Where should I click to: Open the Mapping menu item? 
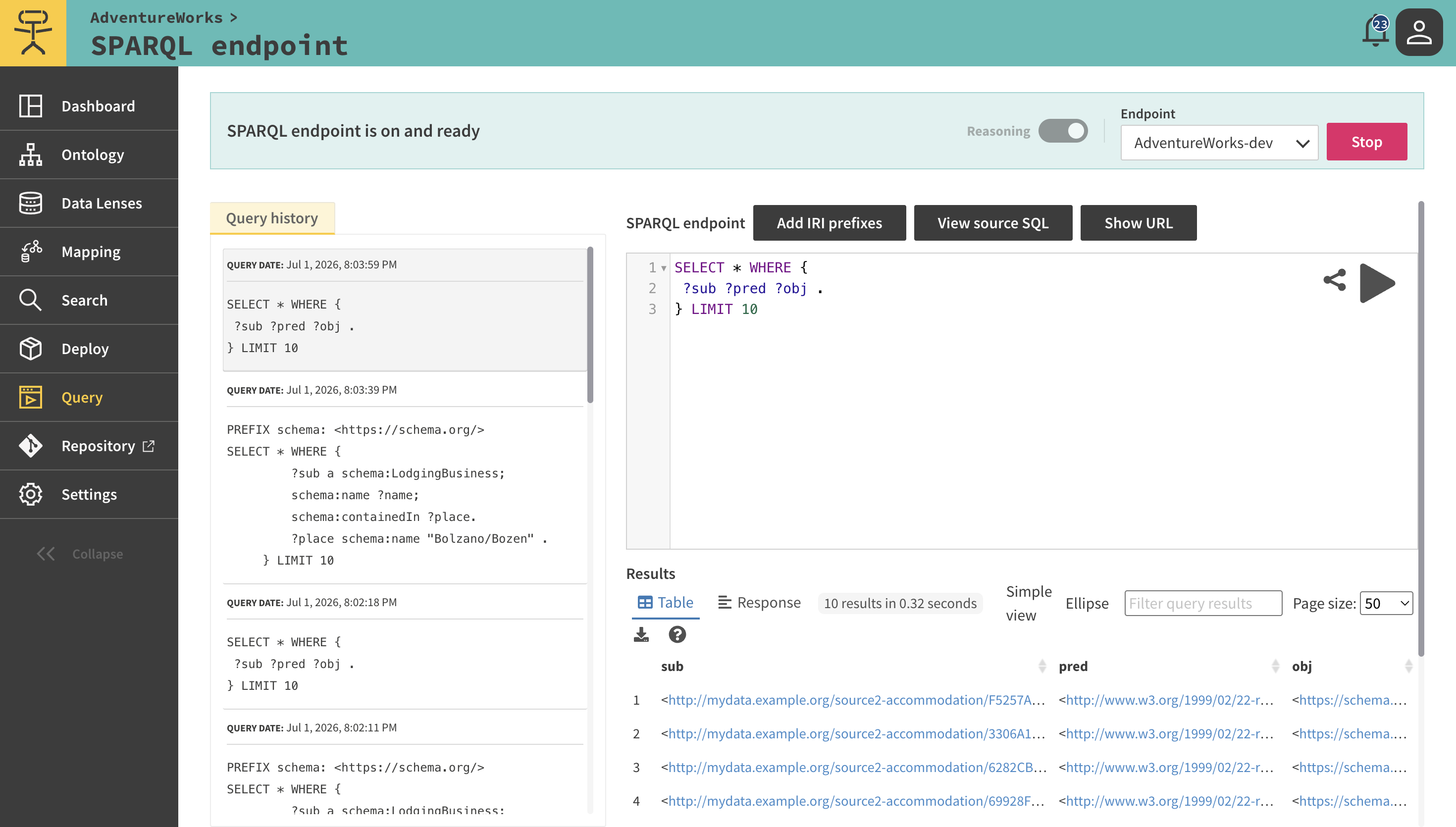point(89,252)
